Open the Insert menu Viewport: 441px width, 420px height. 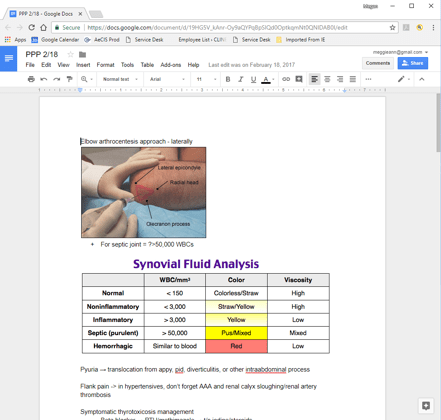click(x=83, y=65)
